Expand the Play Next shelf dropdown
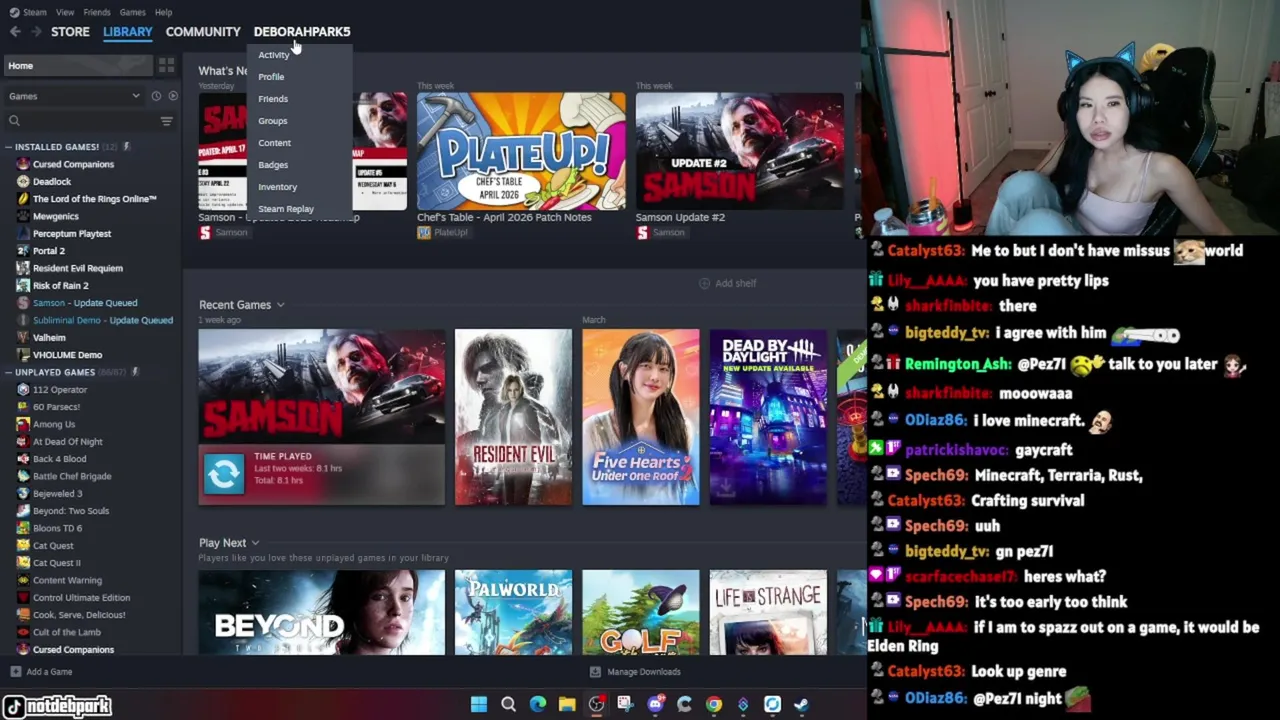 click(255, 543)
